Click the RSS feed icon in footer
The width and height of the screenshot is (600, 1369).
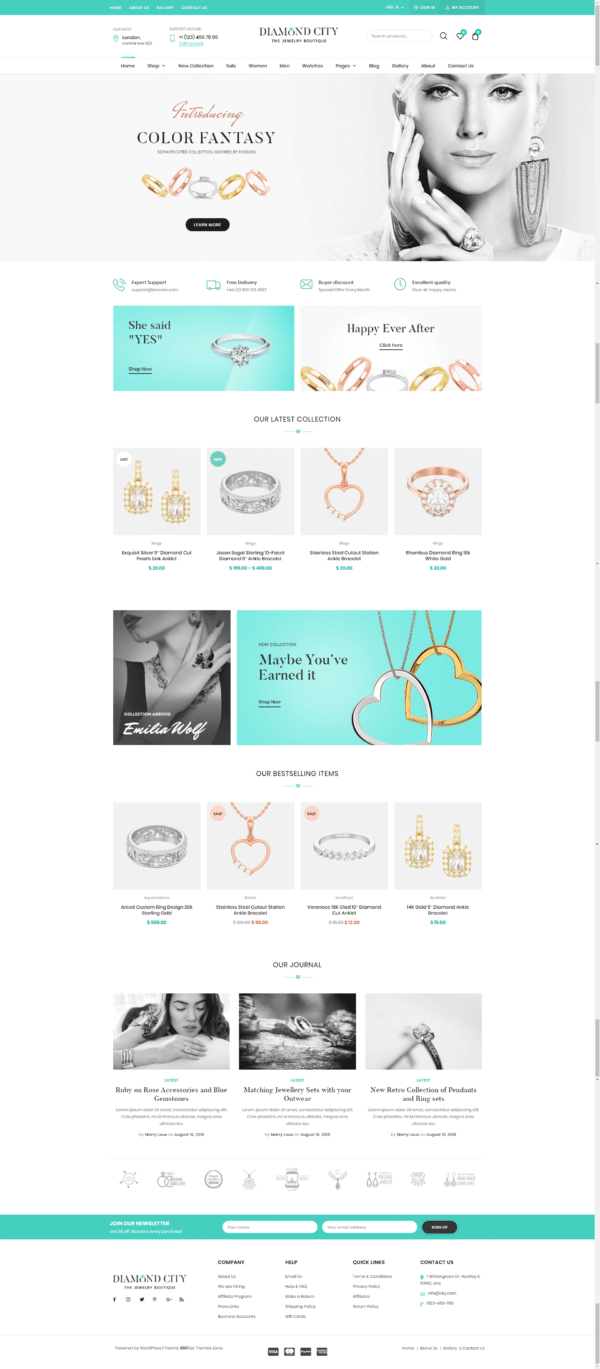coord(182,1299)
